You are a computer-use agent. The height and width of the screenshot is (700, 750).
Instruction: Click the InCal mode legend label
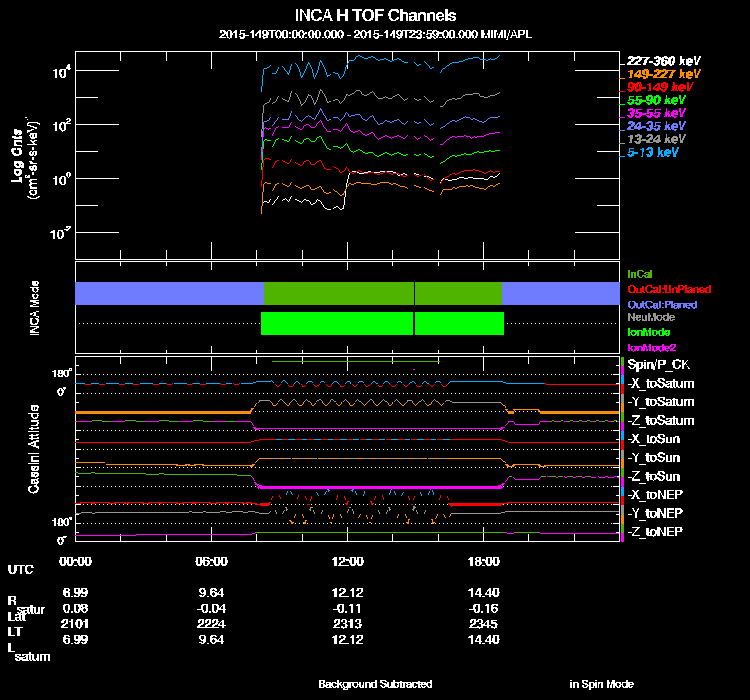(x=640, y=274)
